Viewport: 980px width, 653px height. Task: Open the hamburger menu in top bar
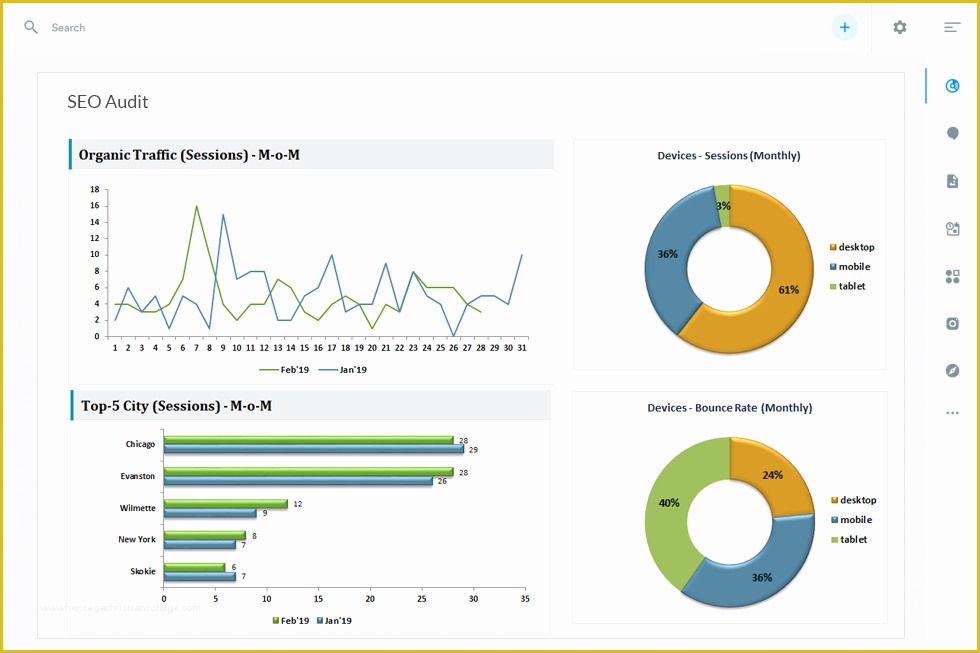(952, 27)
